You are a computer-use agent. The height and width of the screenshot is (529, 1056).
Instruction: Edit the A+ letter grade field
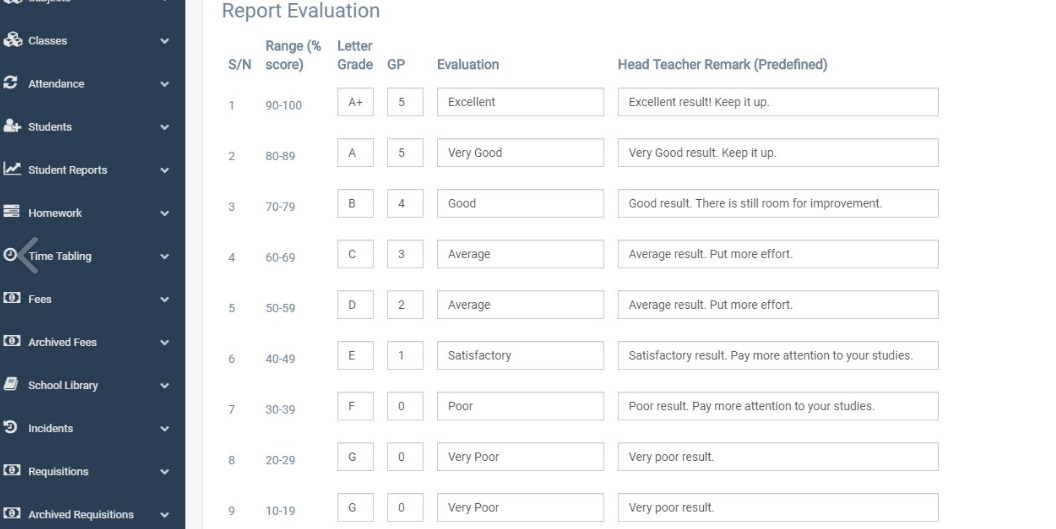354,102
